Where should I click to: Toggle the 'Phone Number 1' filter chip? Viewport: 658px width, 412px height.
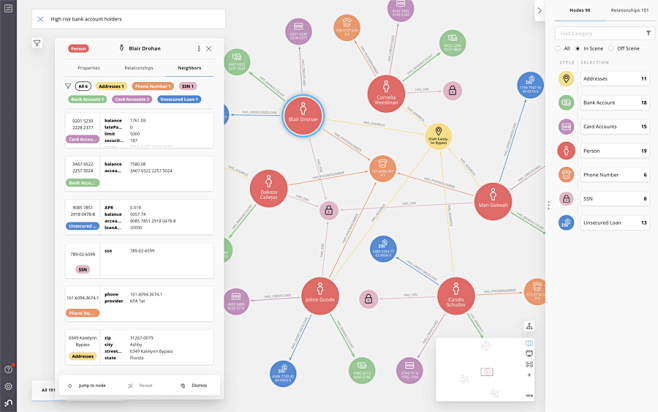tap(153, 86)
